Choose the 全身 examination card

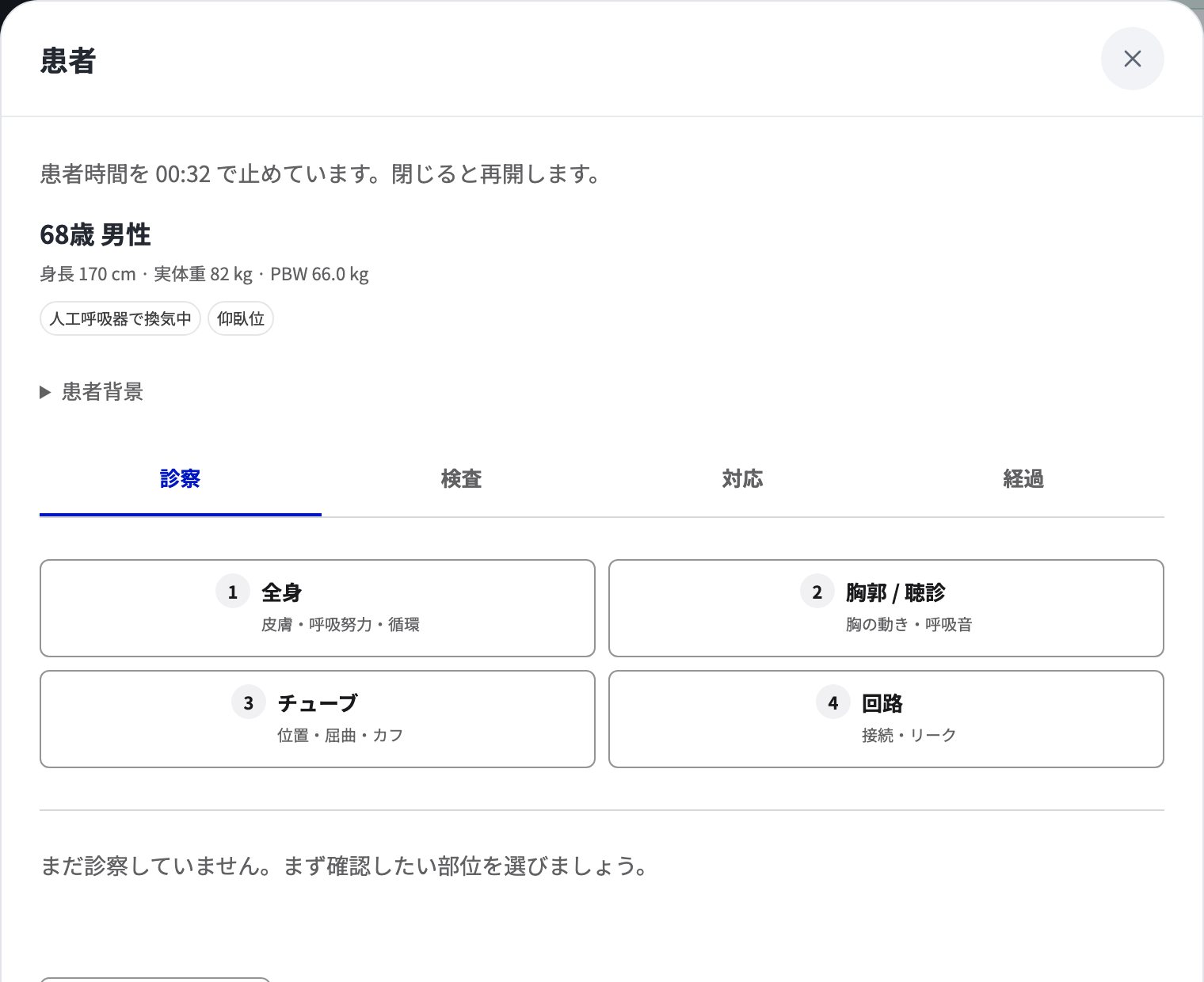[318, 608]
